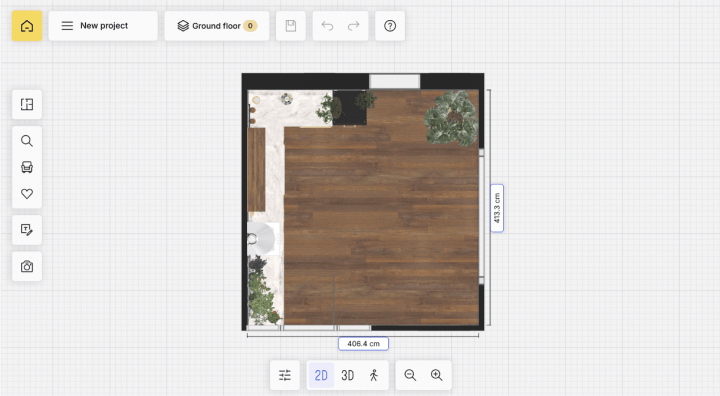Viewport: 720px width, 396px height.
Task: Click the yellow home button
Action: pyautogui.click(x=27, y=26)
